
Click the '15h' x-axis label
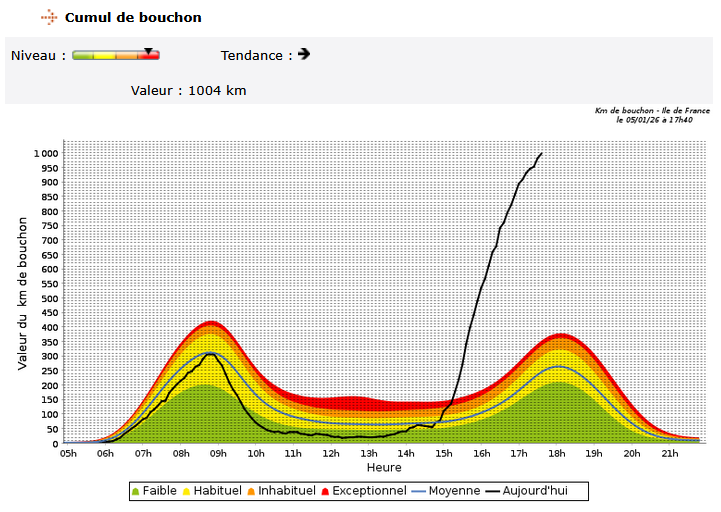(x=444, y=454)
